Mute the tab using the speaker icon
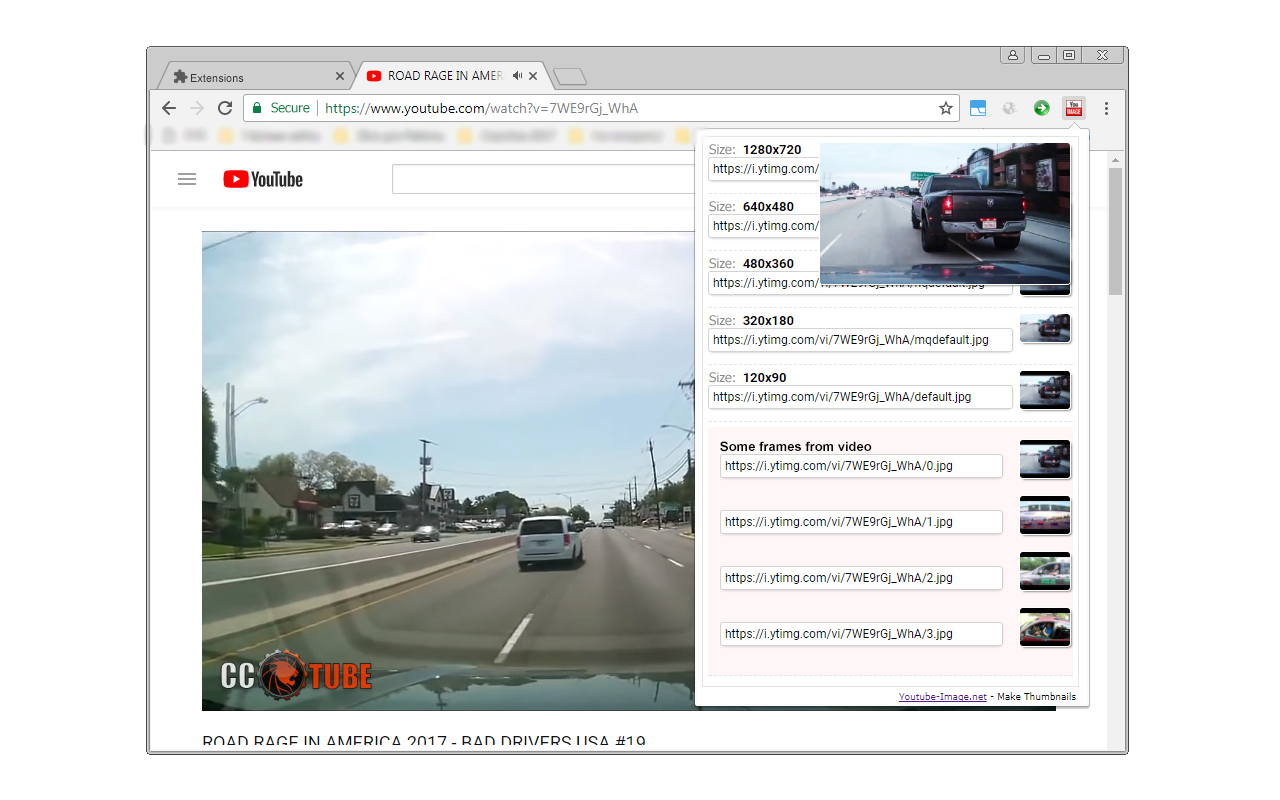The width and height of the screenshot is (1280, 800). (517, 76)
